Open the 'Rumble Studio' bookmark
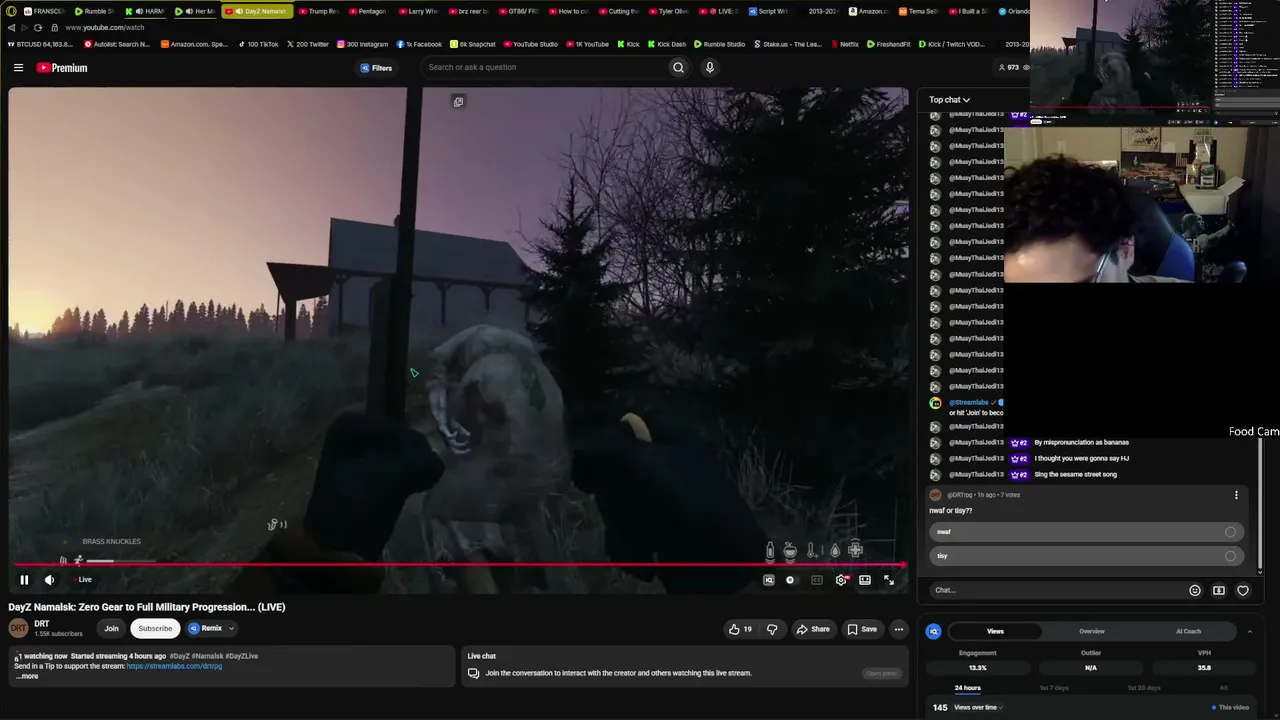Viewport: 1280px width, 720px height. [x=718, y=44]
